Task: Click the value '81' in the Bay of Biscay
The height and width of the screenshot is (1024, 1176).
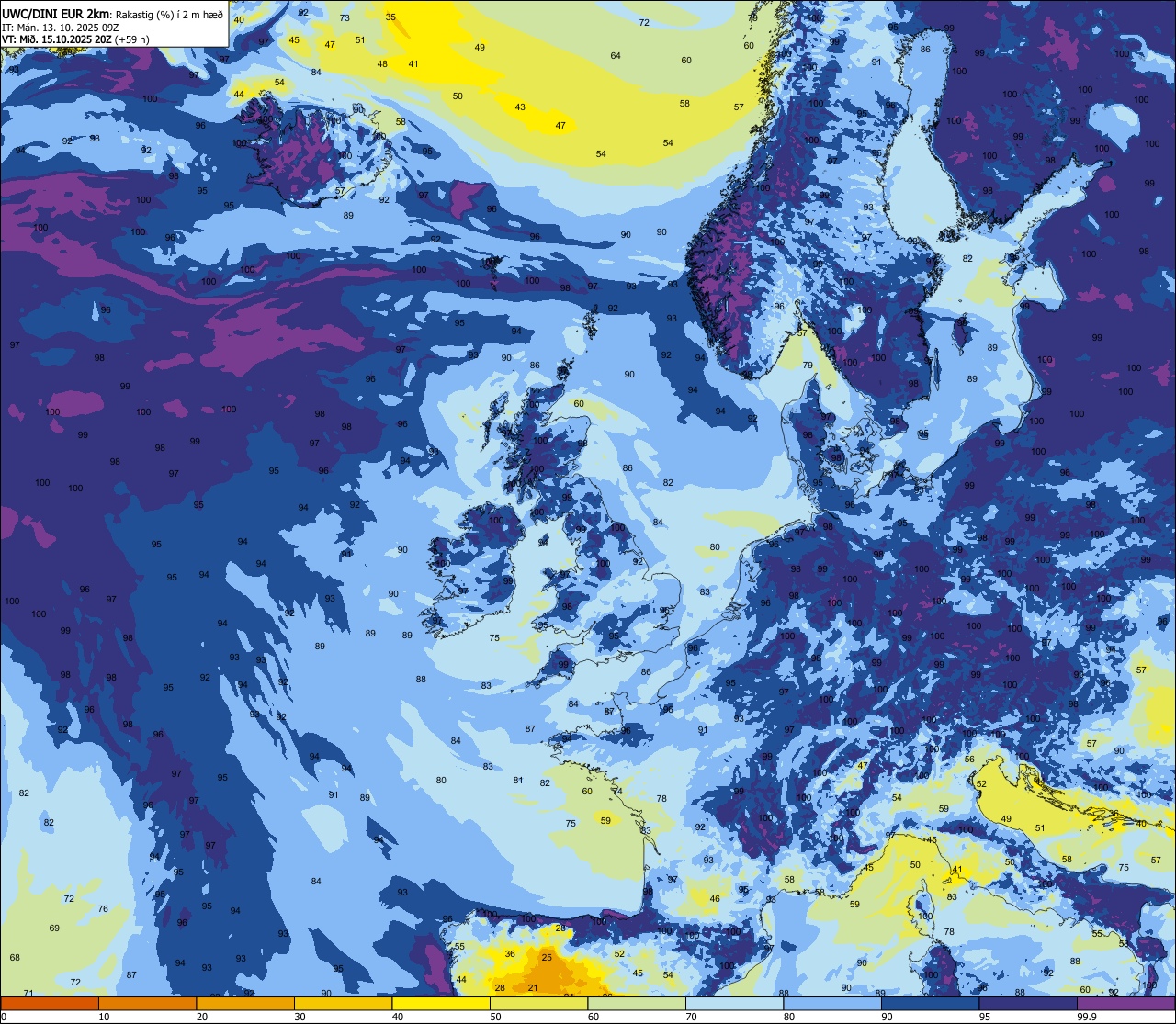Action: coord(518,781)
